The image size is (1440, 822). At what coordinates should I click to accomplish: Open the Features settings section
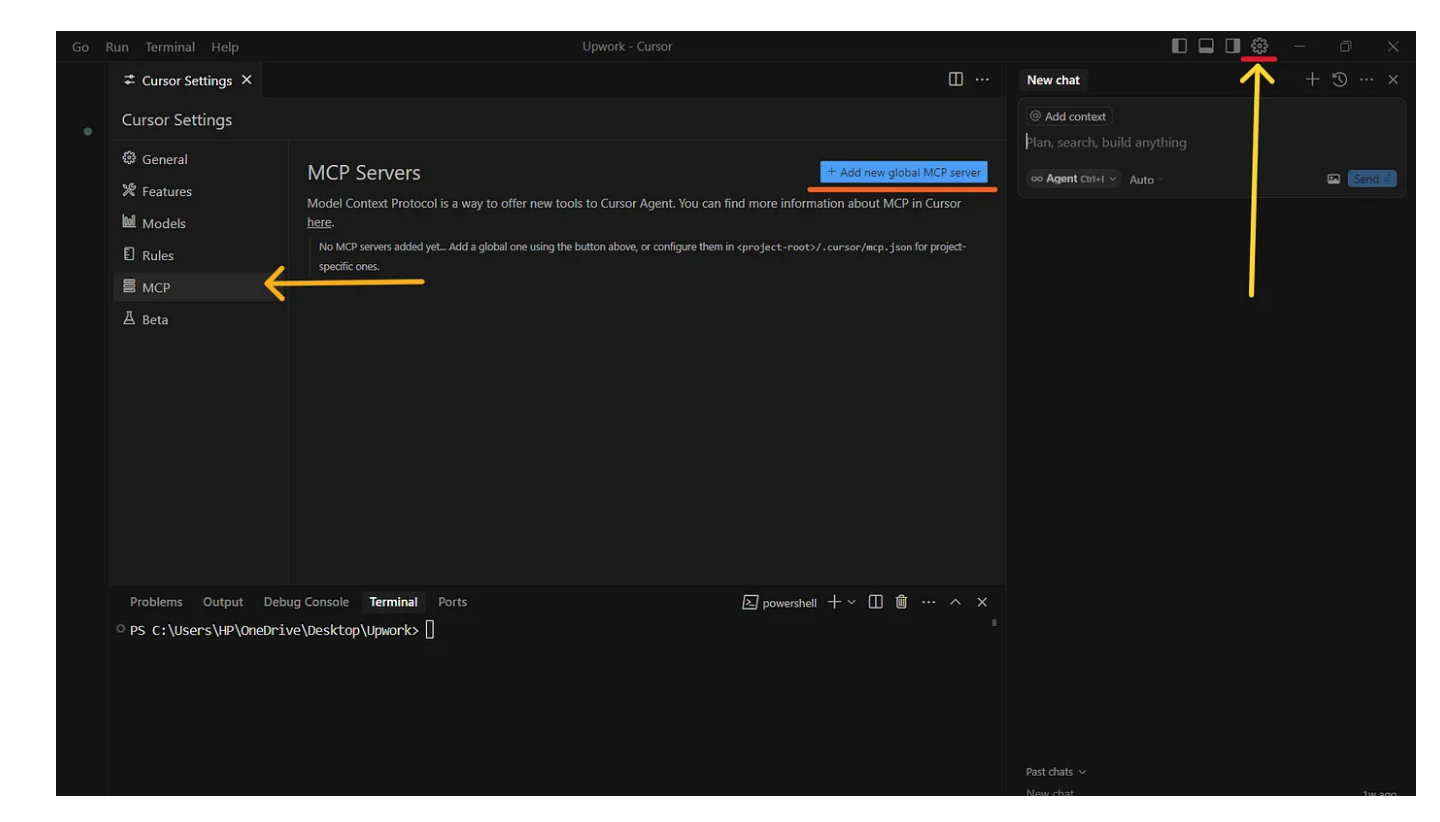click(199, 191)
